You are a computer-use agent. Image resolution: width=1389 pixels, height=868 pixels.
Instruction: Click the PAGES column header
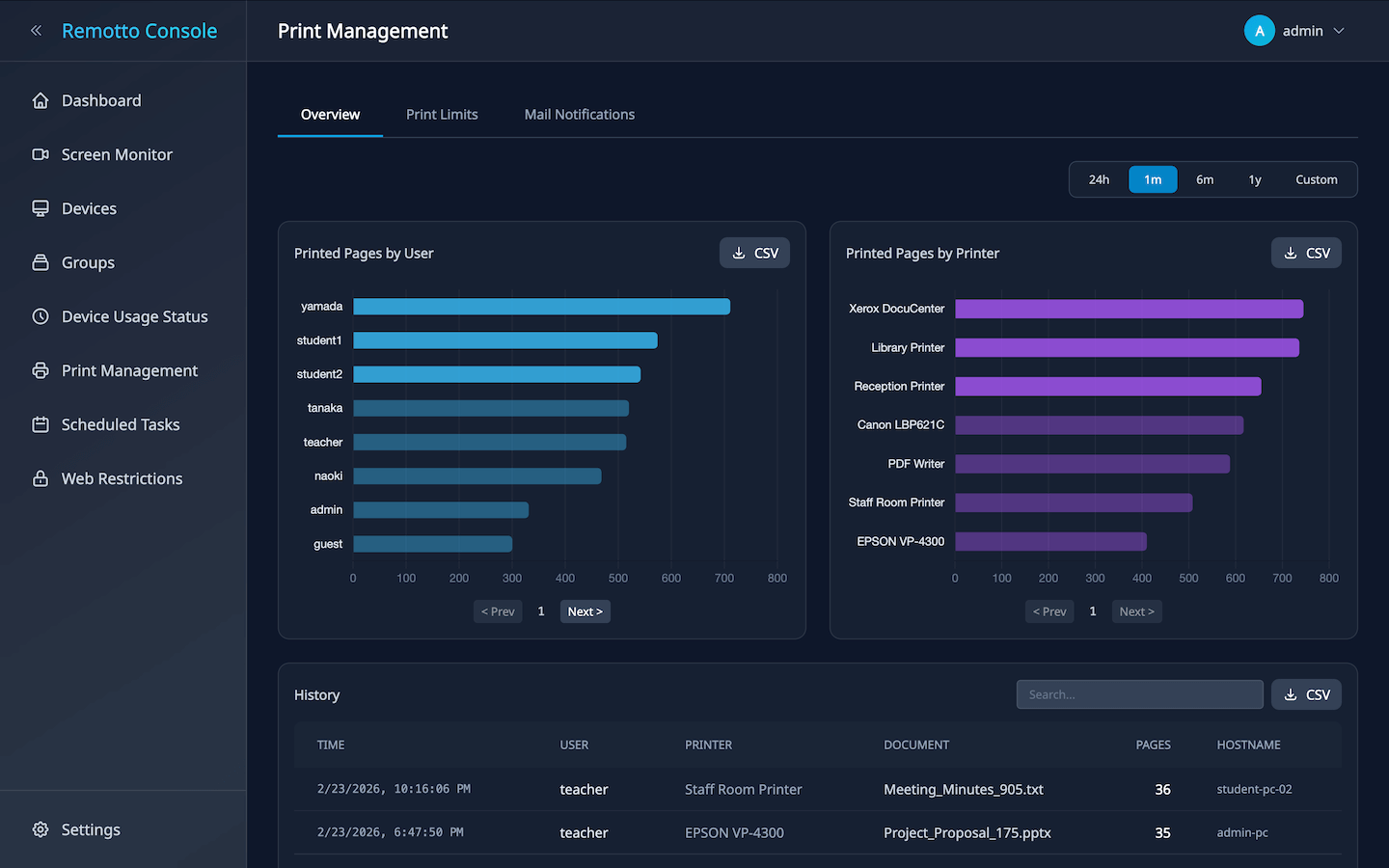[x=1153, y=745]
